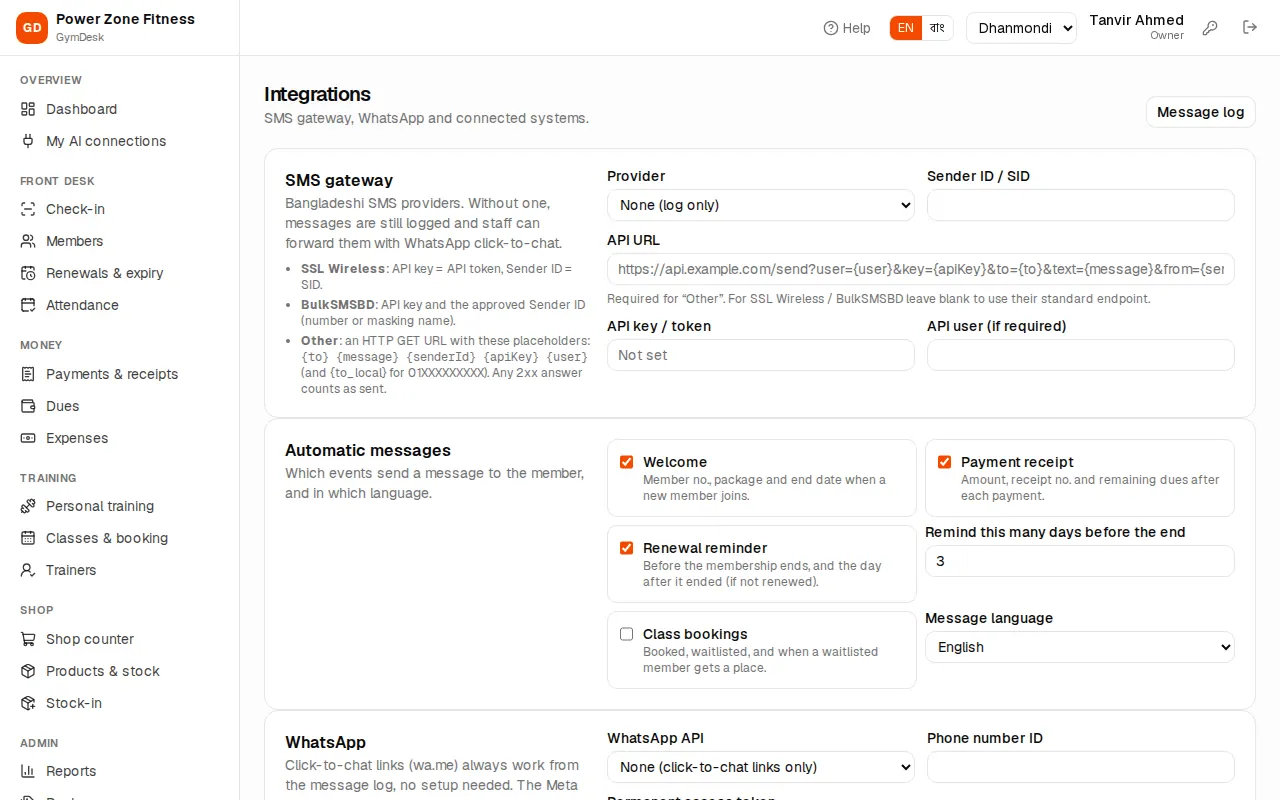Click the Tanvir Ahmed Owner profile
The width and height of the screenshot is (1280, 800).
pyautogui.click(x=1136, y=27)
